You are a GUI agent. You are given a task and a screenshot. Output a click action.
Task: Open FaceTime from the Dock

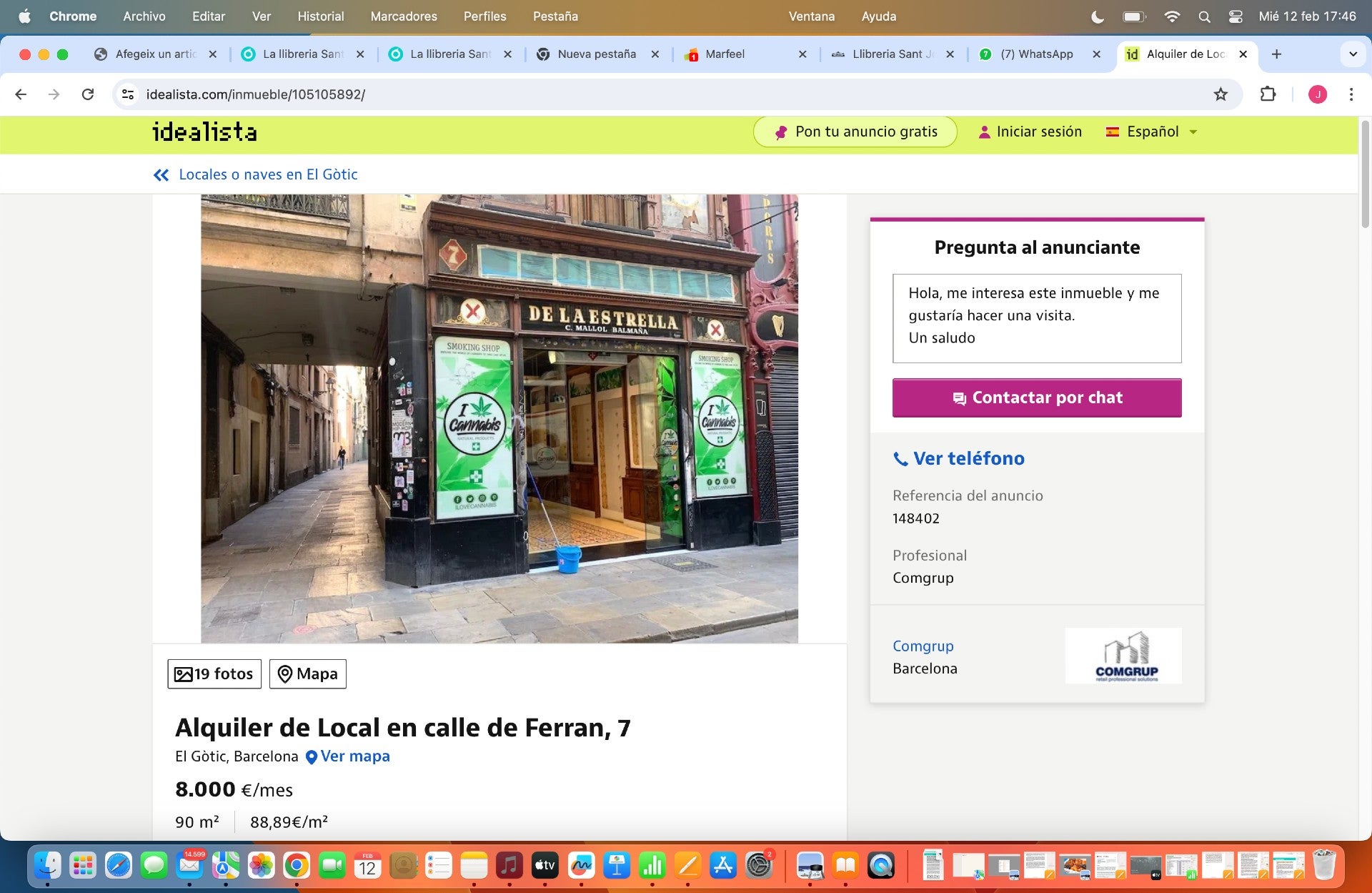pos(332,866)
